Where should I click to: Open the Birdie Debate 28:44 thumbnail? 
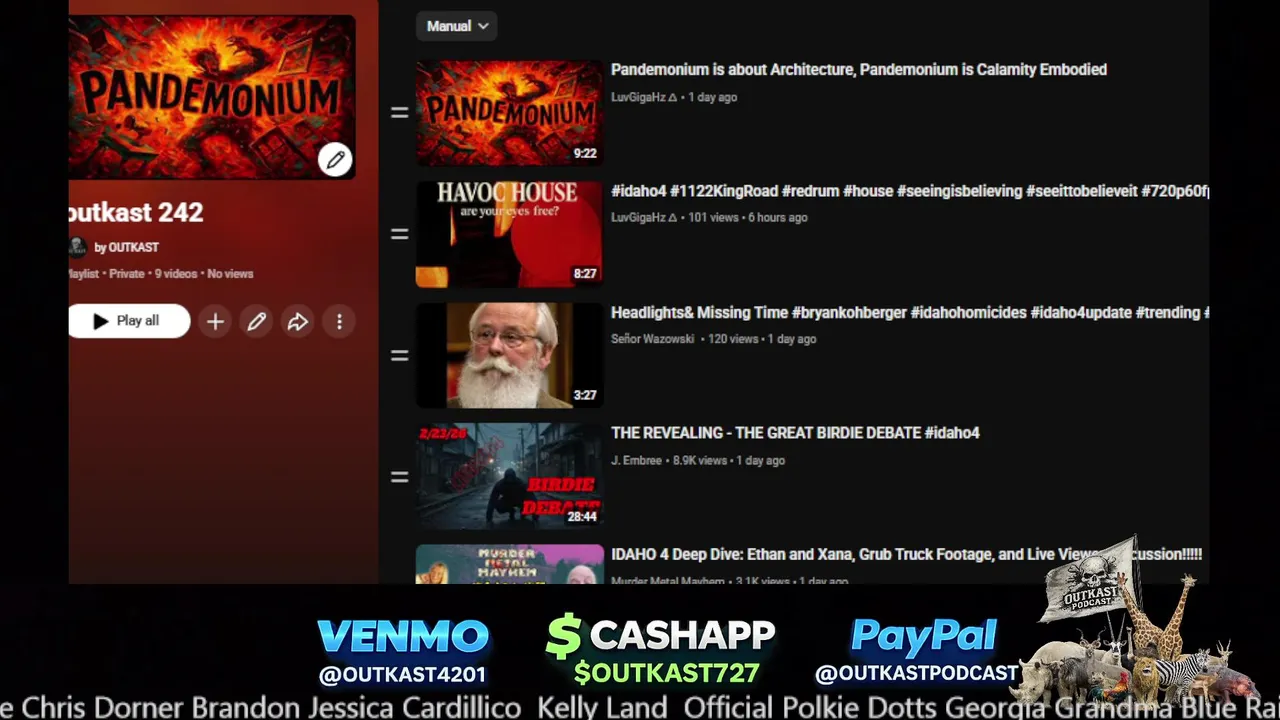coord(510,476)
